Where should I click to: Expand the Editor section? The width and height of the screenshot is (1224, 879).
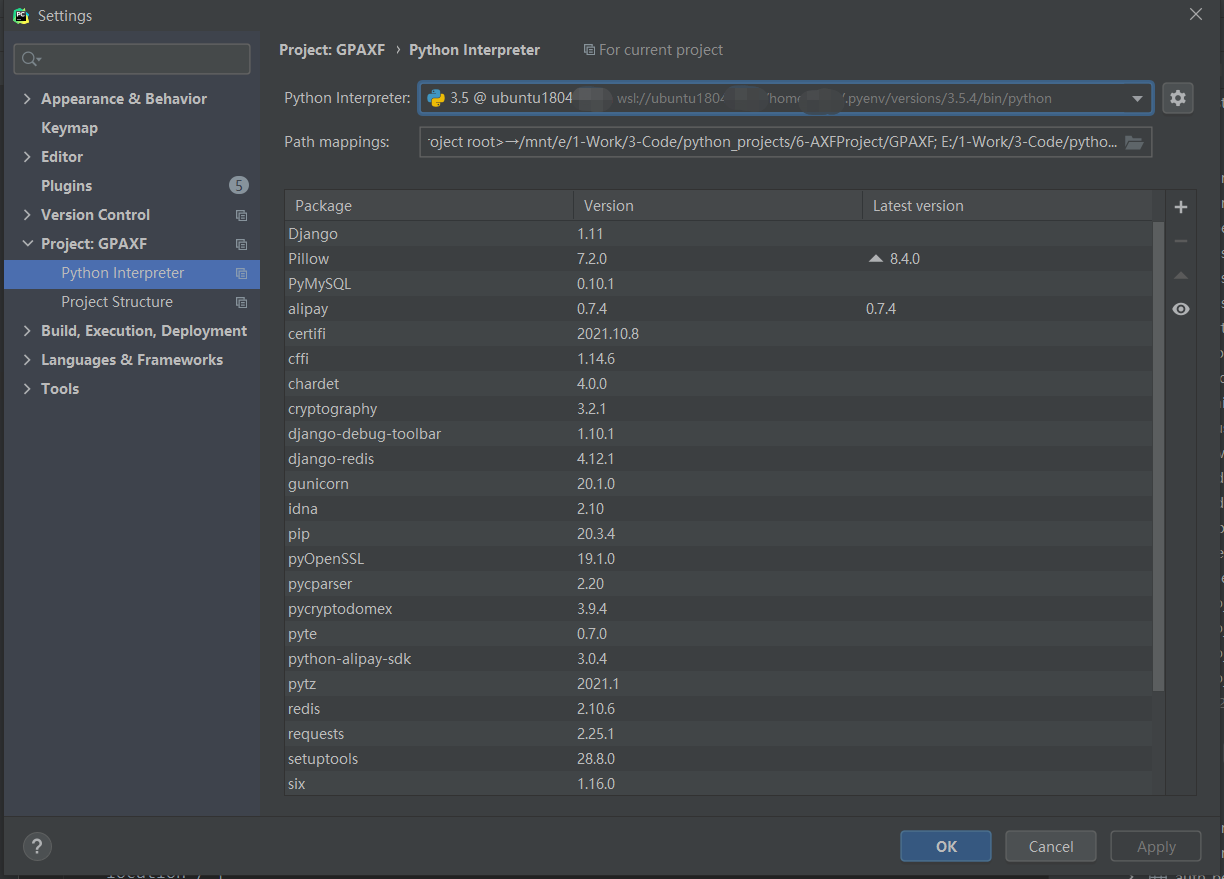(27, 157)
